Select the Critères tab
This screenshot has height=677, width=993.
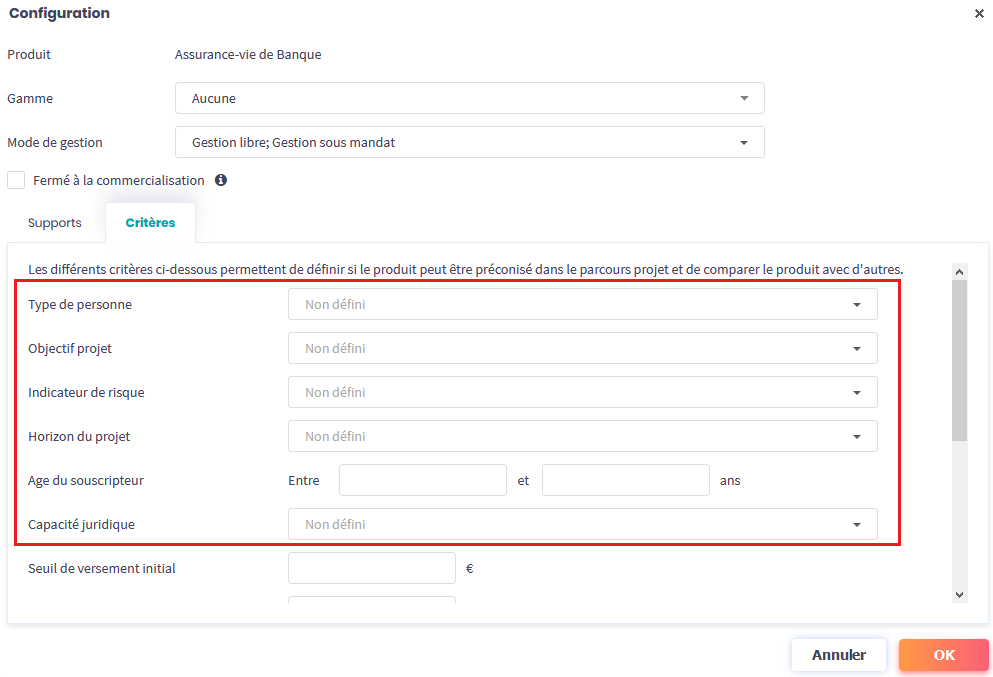coord(150,223)
